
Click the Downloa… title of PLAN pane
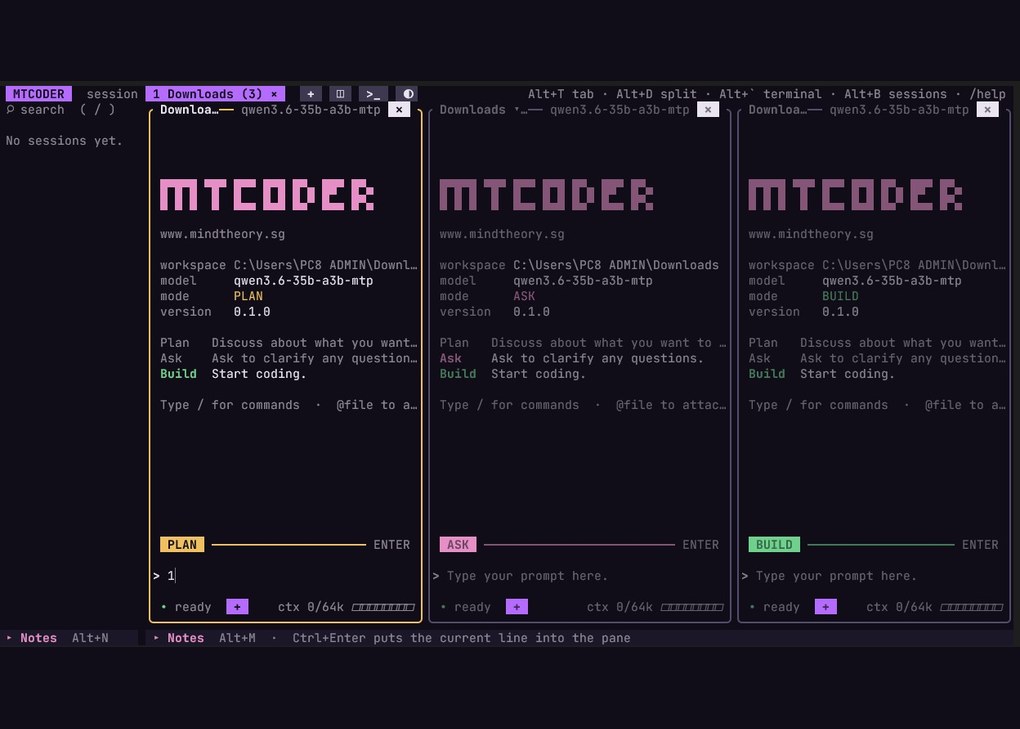tap(189, 110)
